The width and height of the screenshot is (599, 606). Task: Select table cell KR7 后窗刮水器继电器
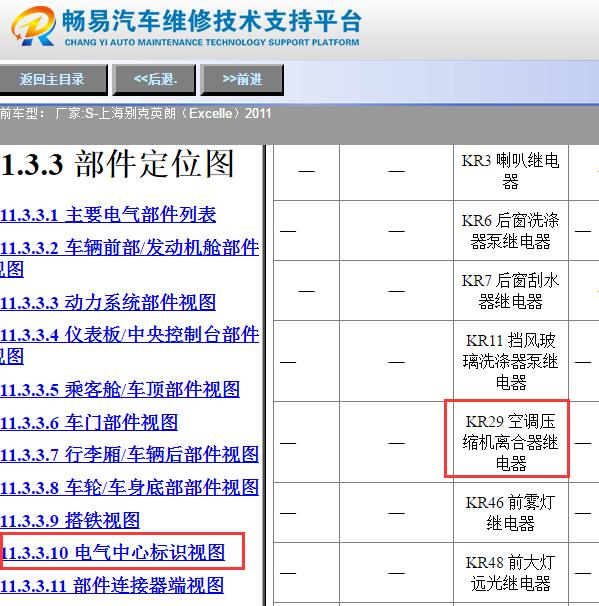click(511, 291)
